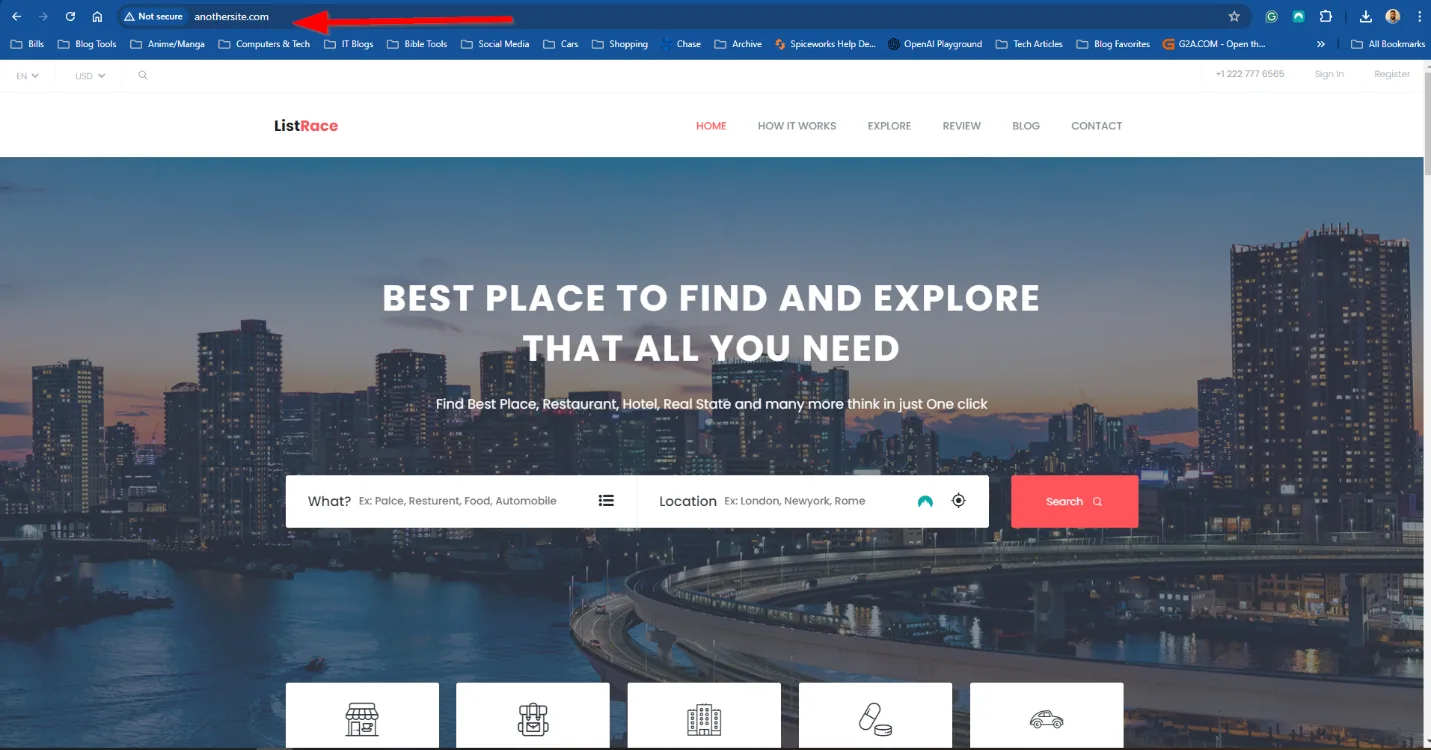1431x750 pixels.
Task: Select the pills category card icon
Action: click(875, 719)
